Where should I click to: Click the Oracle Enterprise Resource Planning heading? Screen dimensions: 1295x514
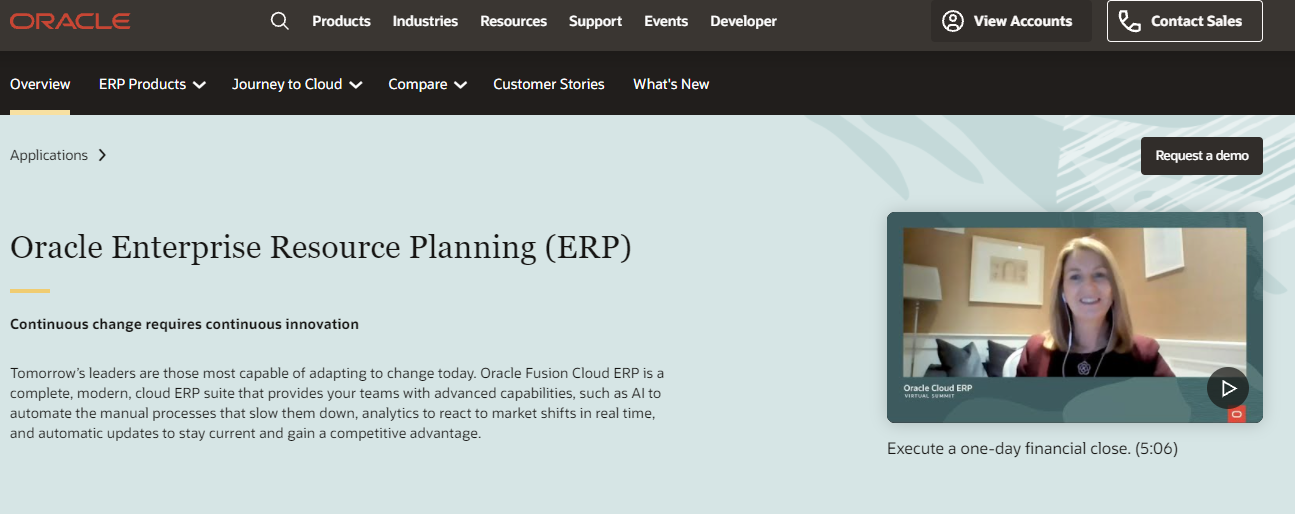[x=321, y=247]
